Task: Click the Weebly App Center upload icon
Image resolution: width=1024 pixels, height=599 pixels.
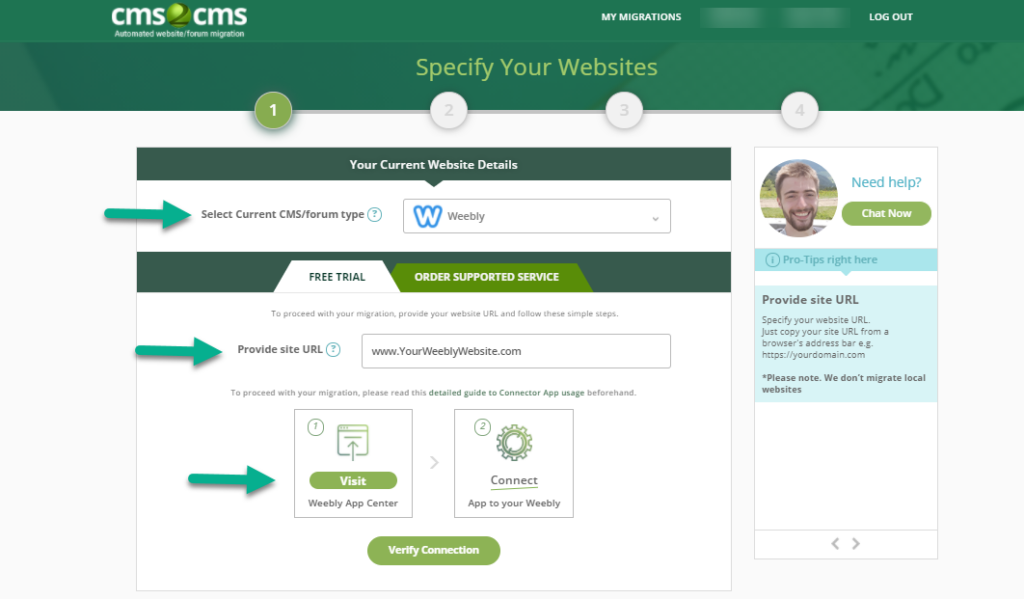Action: tap(353, 442)
